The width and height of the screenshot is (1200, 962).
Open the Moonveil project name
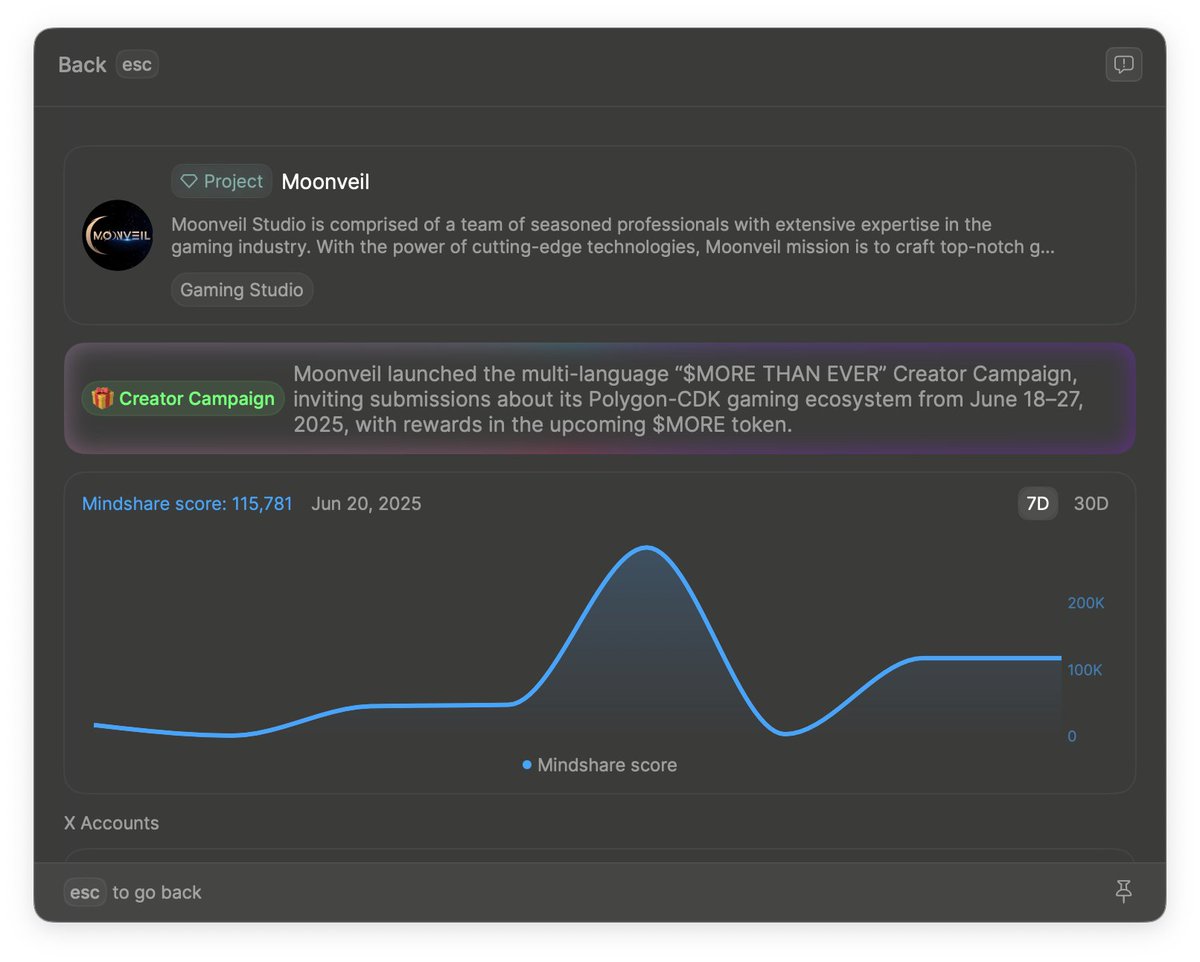point(325,181)
